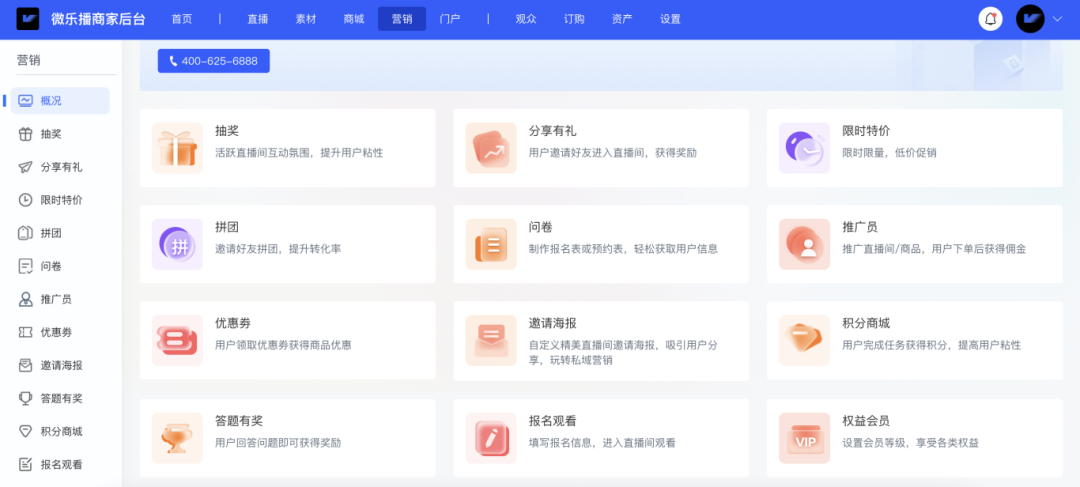This screenshot has height=487, width=1080.
Task: Open the 商城 top navigation tab
Action: [x=354, y=19]
